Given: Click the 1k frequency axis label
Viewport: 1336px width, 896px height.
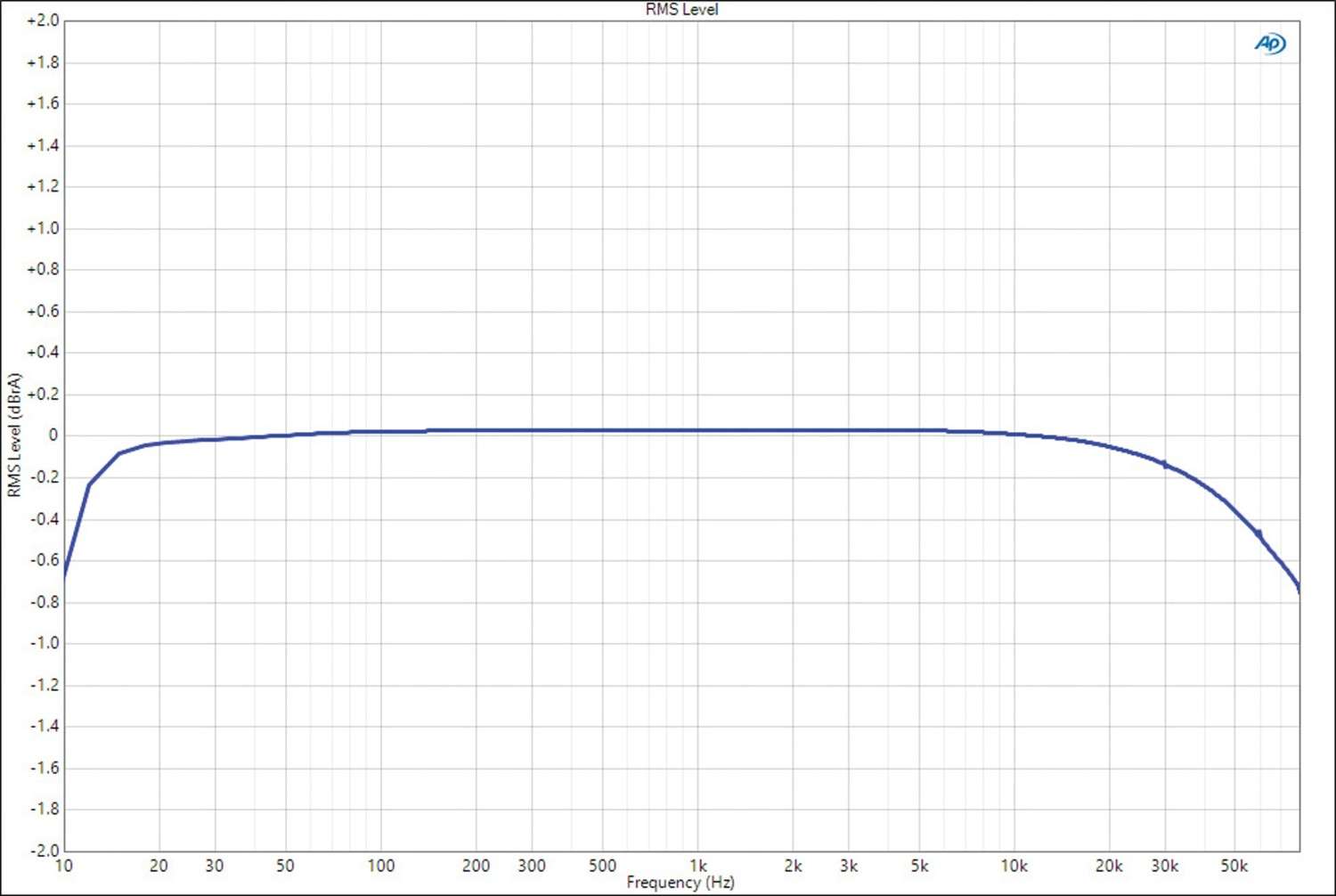Looking at the screenshot, I should (x=698, y=866).
